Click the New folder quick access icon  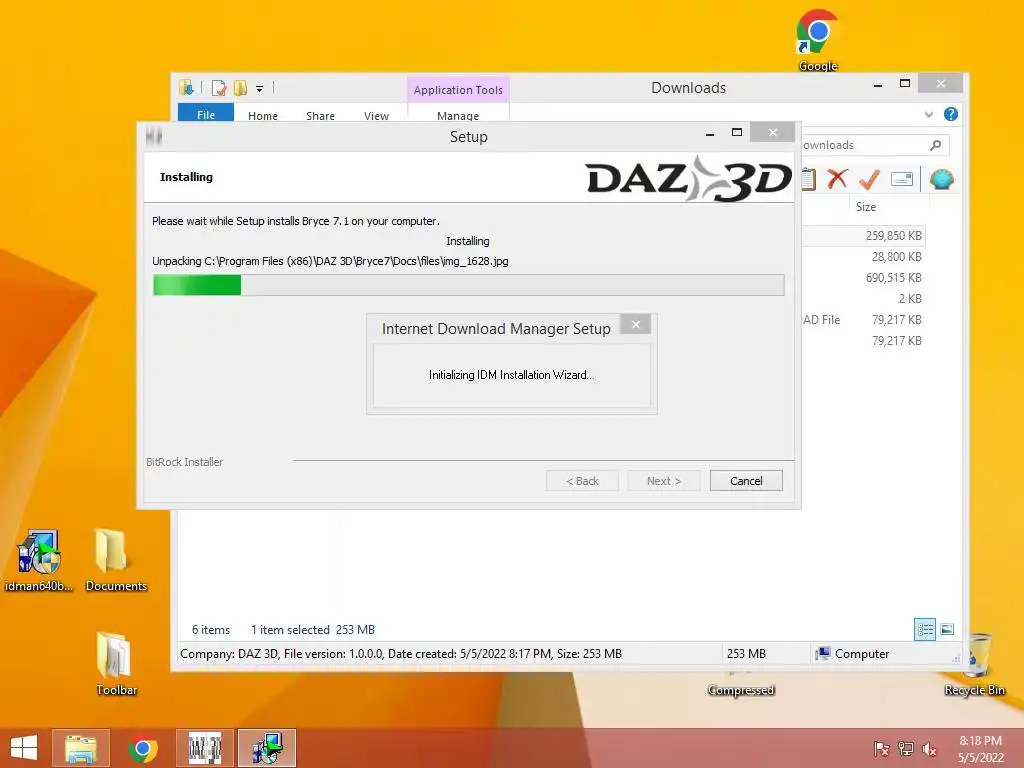coord(240,88)
